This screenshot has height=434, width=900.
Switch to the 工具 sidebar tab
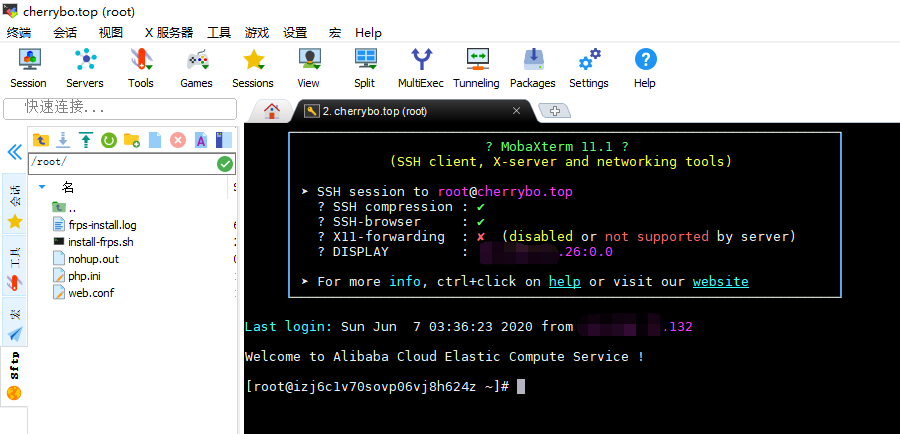click(x=14, y=266)
